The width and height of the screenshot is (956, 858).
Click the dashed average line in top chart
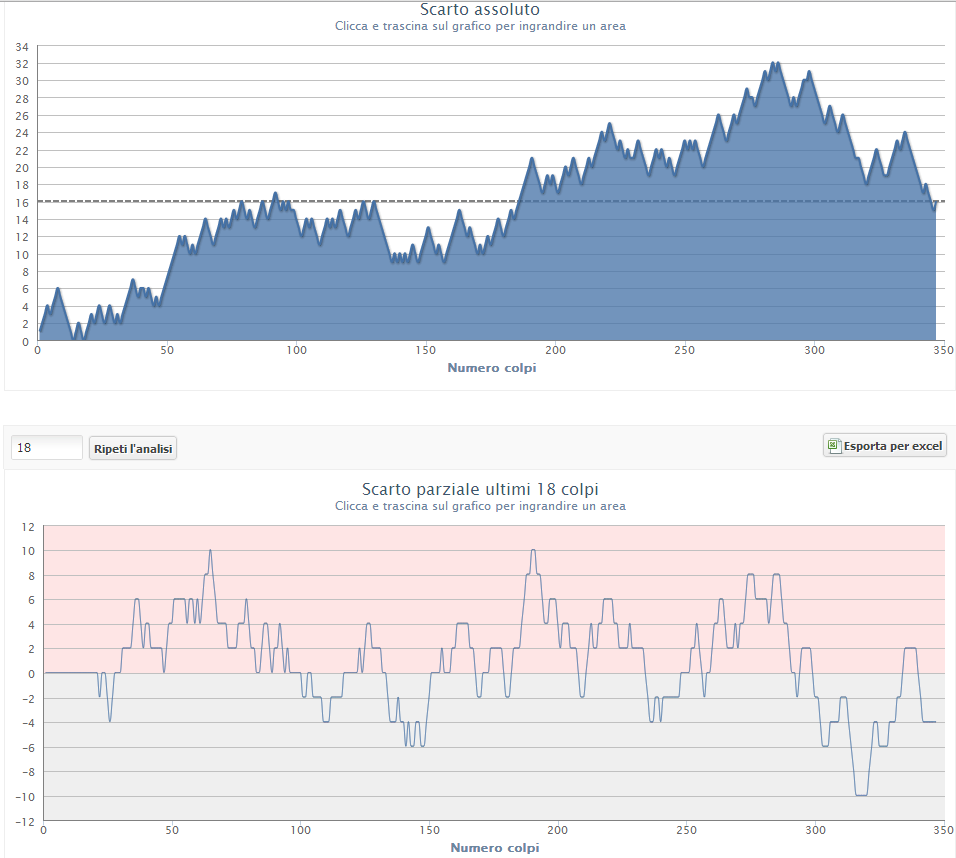click(x=600, y=201)
